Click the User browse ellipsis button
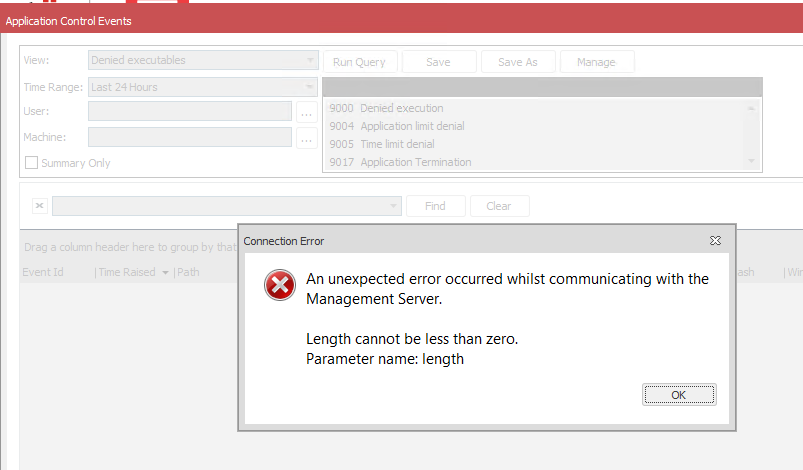This screenshot has height=470, width=803. 307,112
